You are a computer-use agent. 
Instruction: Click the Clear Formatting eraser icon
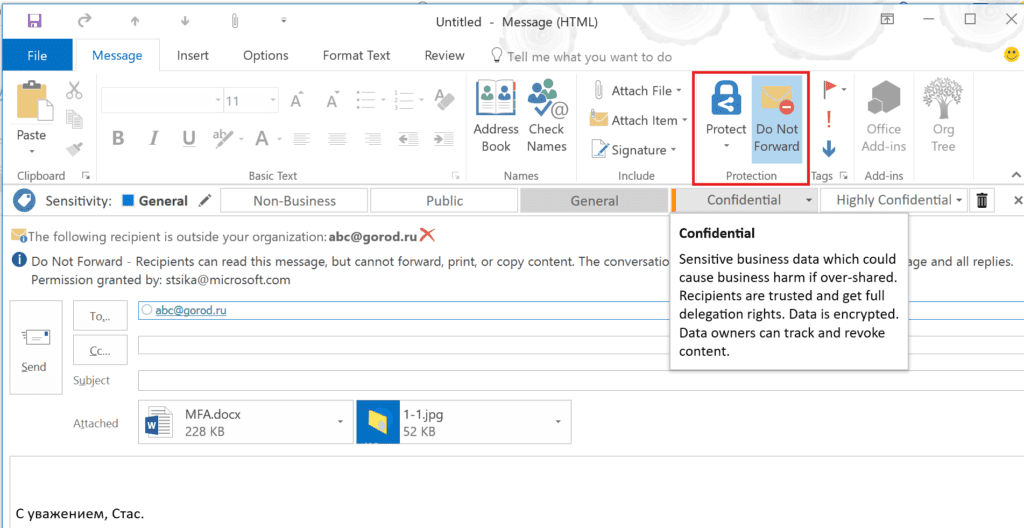[444, 98]
